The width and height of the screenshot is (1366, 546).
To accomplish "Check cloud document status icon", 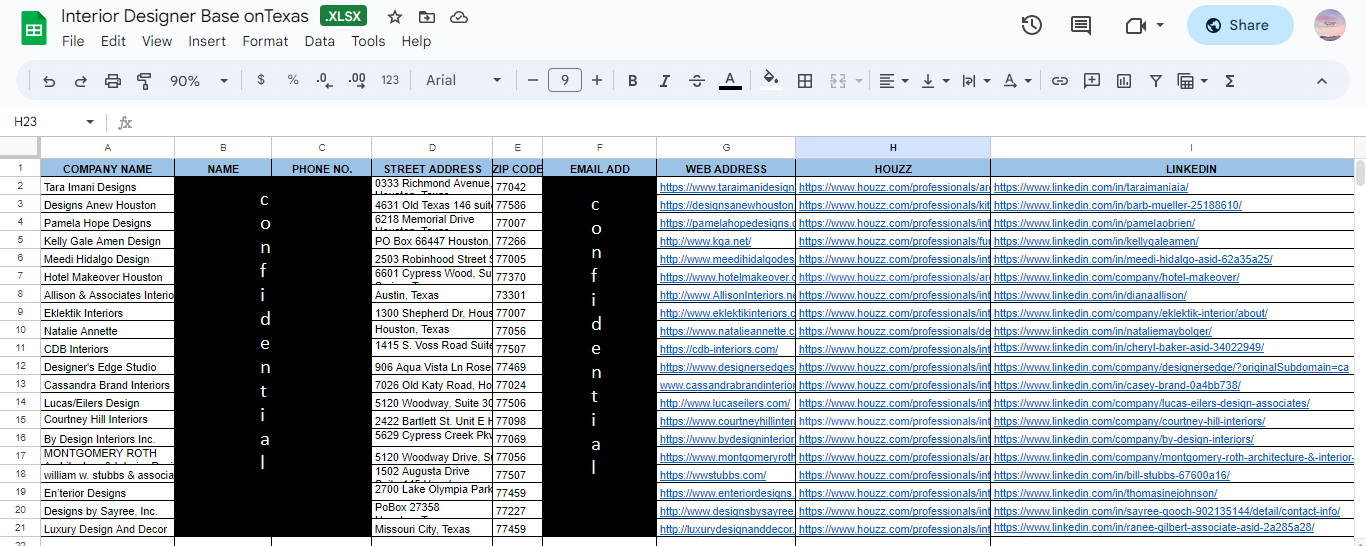I will pyautogui.click(x=459, y=17).
